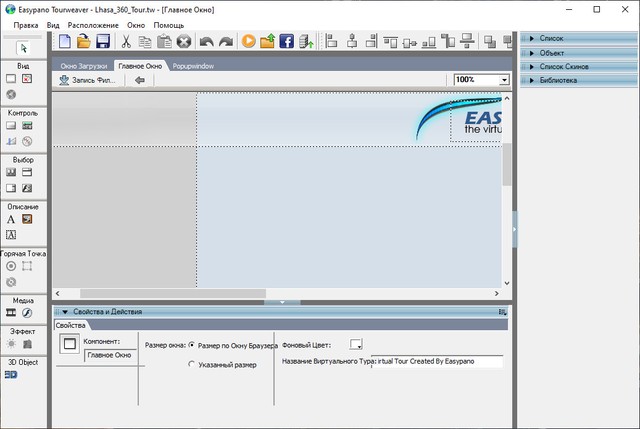Open the Вид menu

tap(53, 25)
